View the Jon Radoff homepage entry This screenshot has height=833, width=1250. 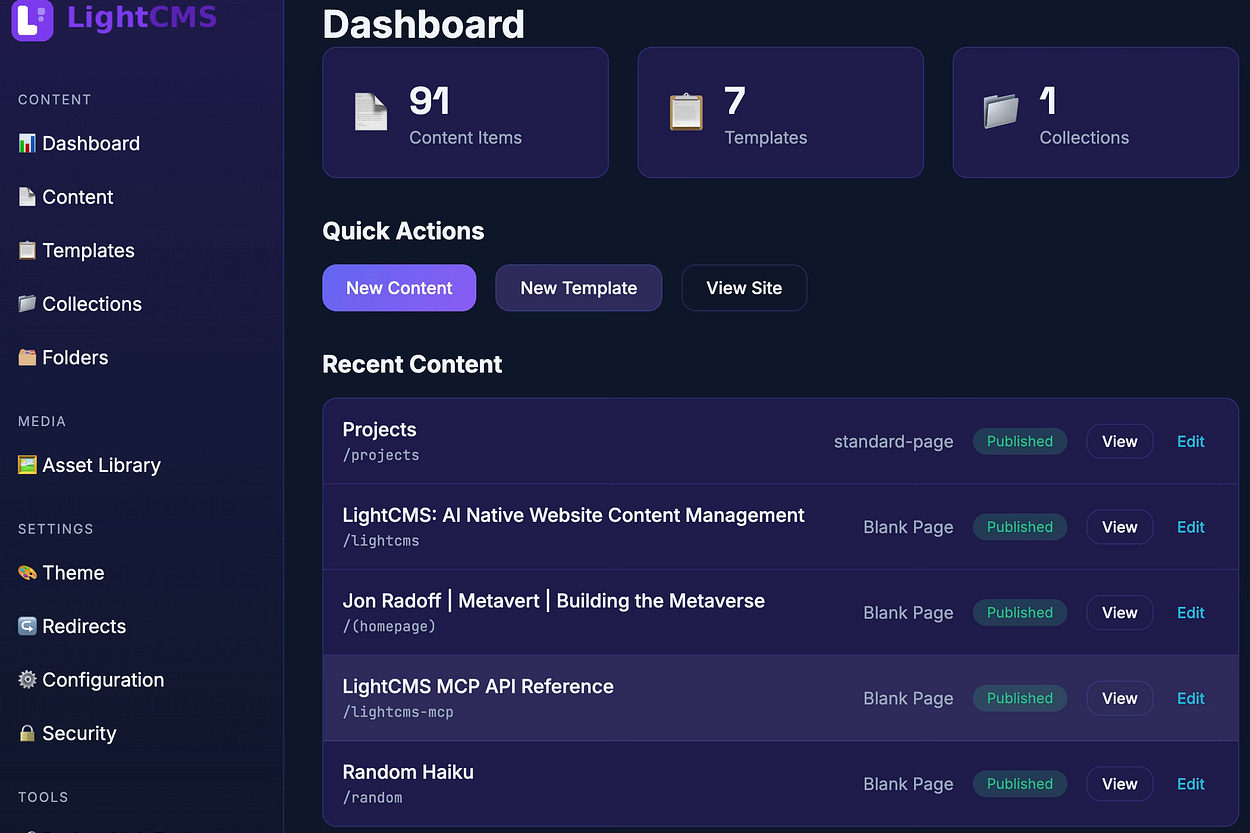coord(1120,613)
